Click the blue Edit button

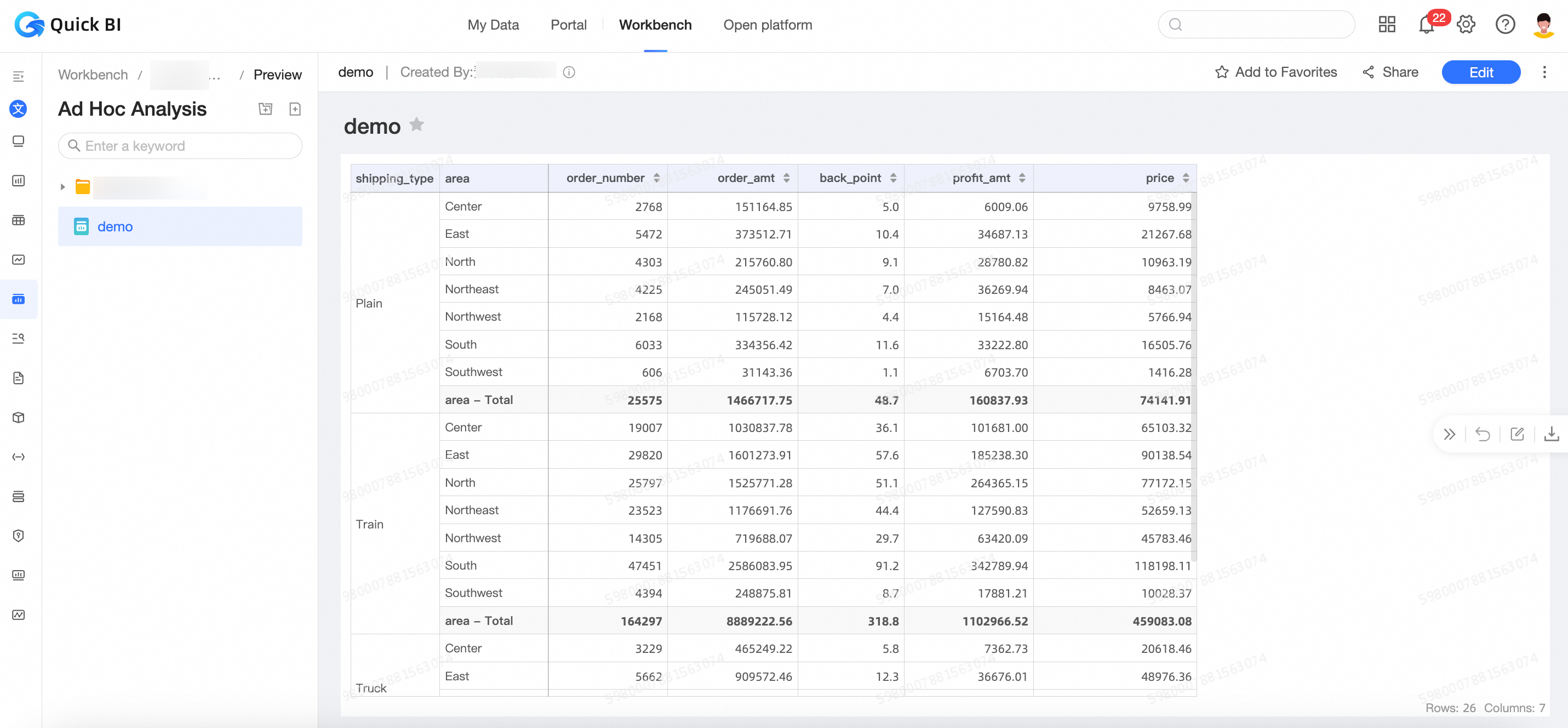coord(1480,72)
